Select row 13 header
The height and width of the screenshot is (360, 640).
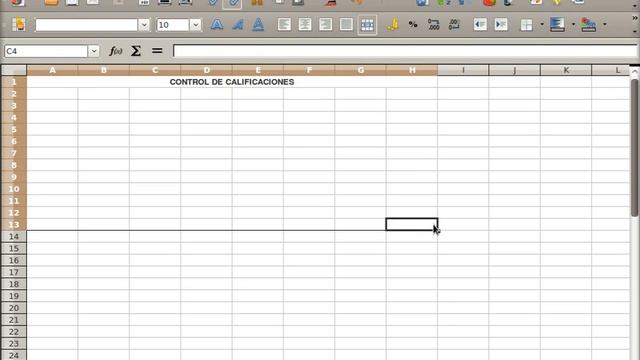coord(14,224)
